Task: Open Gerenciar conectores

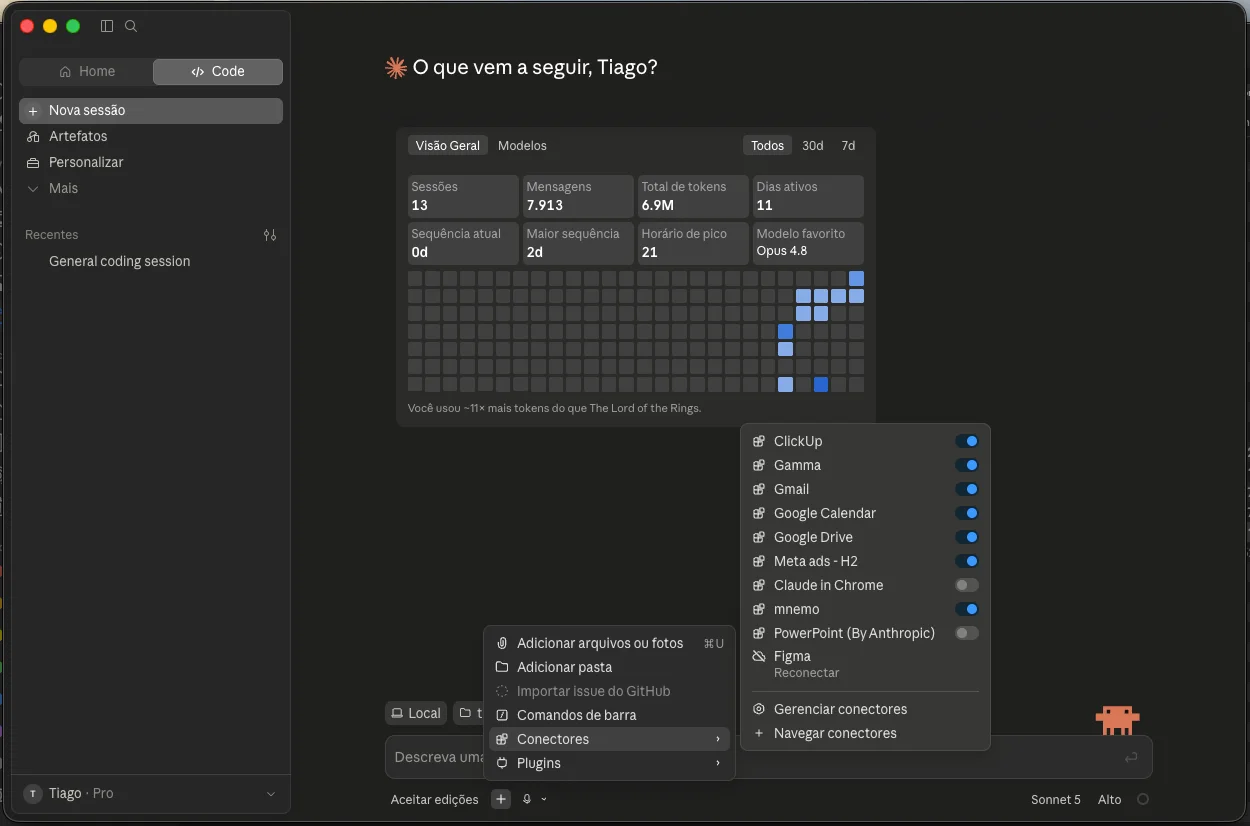Action: (x=866, y=709)
